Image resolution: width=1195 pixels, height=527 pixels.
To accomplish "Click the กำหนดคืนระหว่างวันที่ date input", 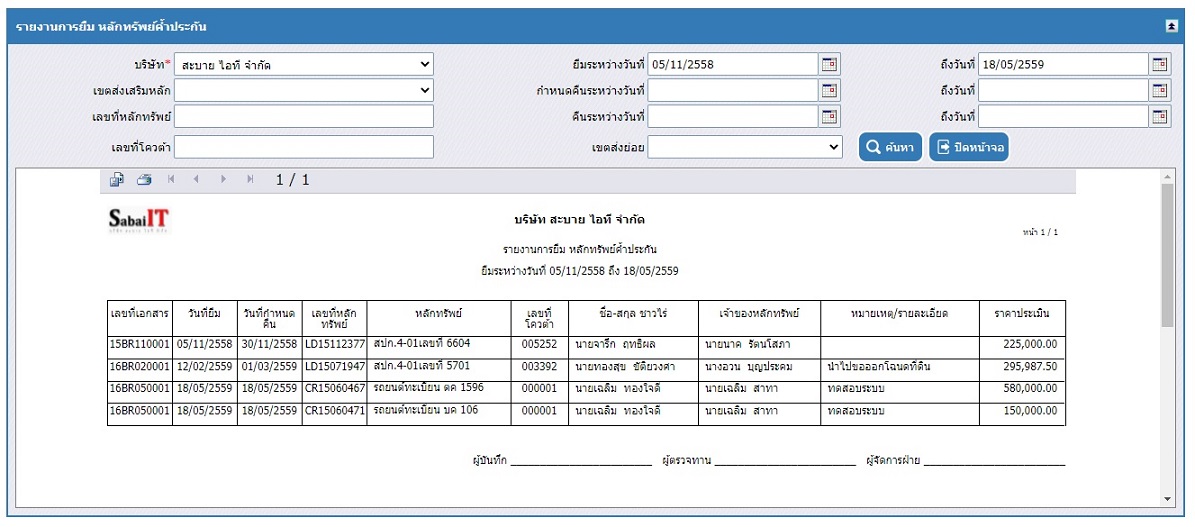I will point(732,91).
